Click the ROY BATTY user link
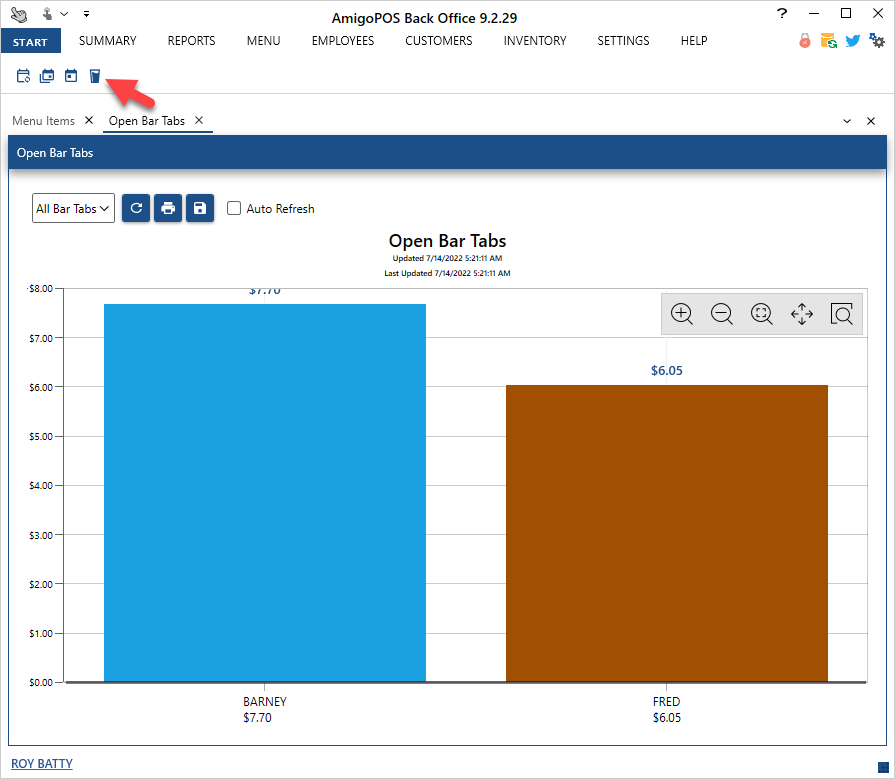895x779 pixels. [x=42, y=764]
